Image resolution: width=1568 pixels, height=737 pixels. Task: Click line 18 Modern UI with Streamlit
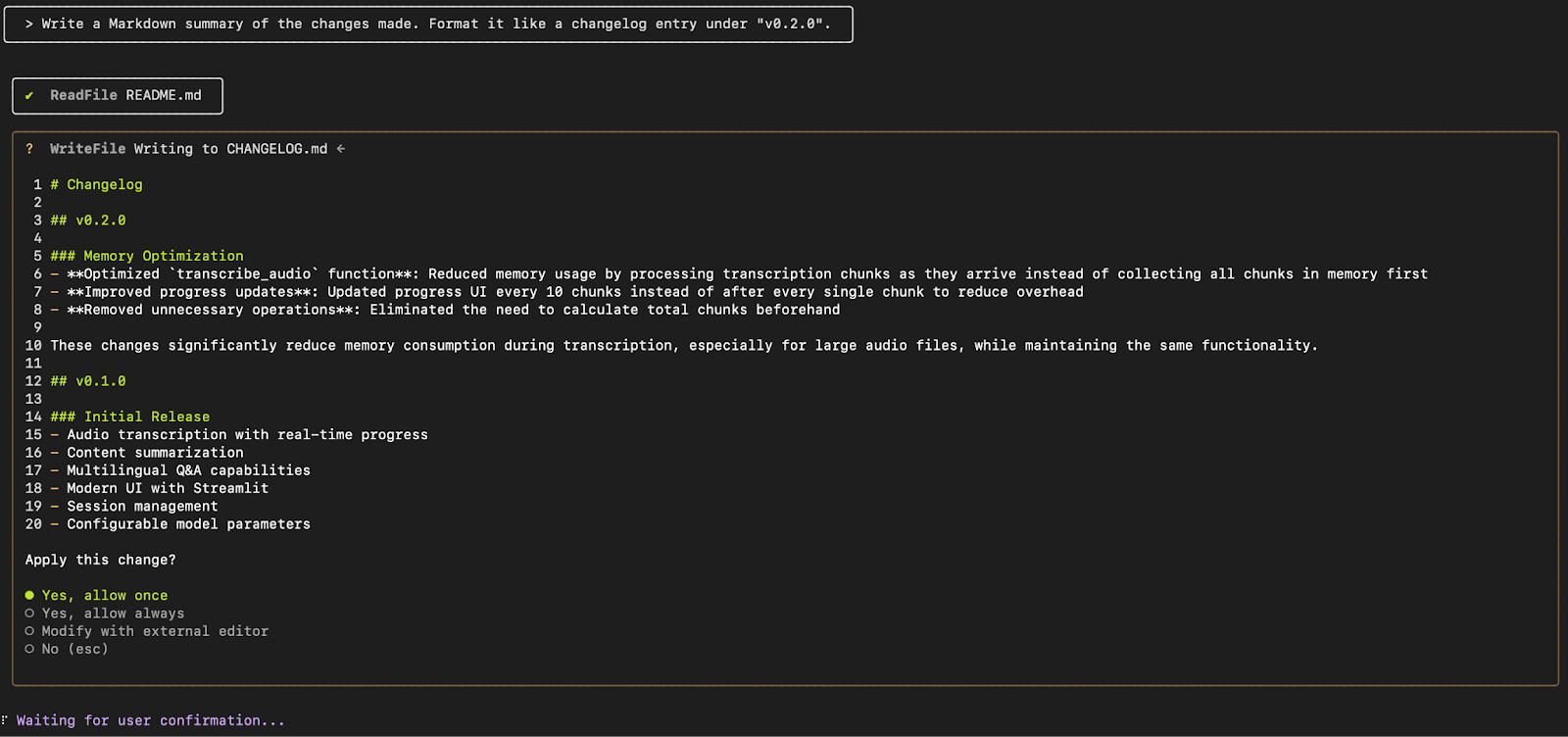tap(168, 488)
